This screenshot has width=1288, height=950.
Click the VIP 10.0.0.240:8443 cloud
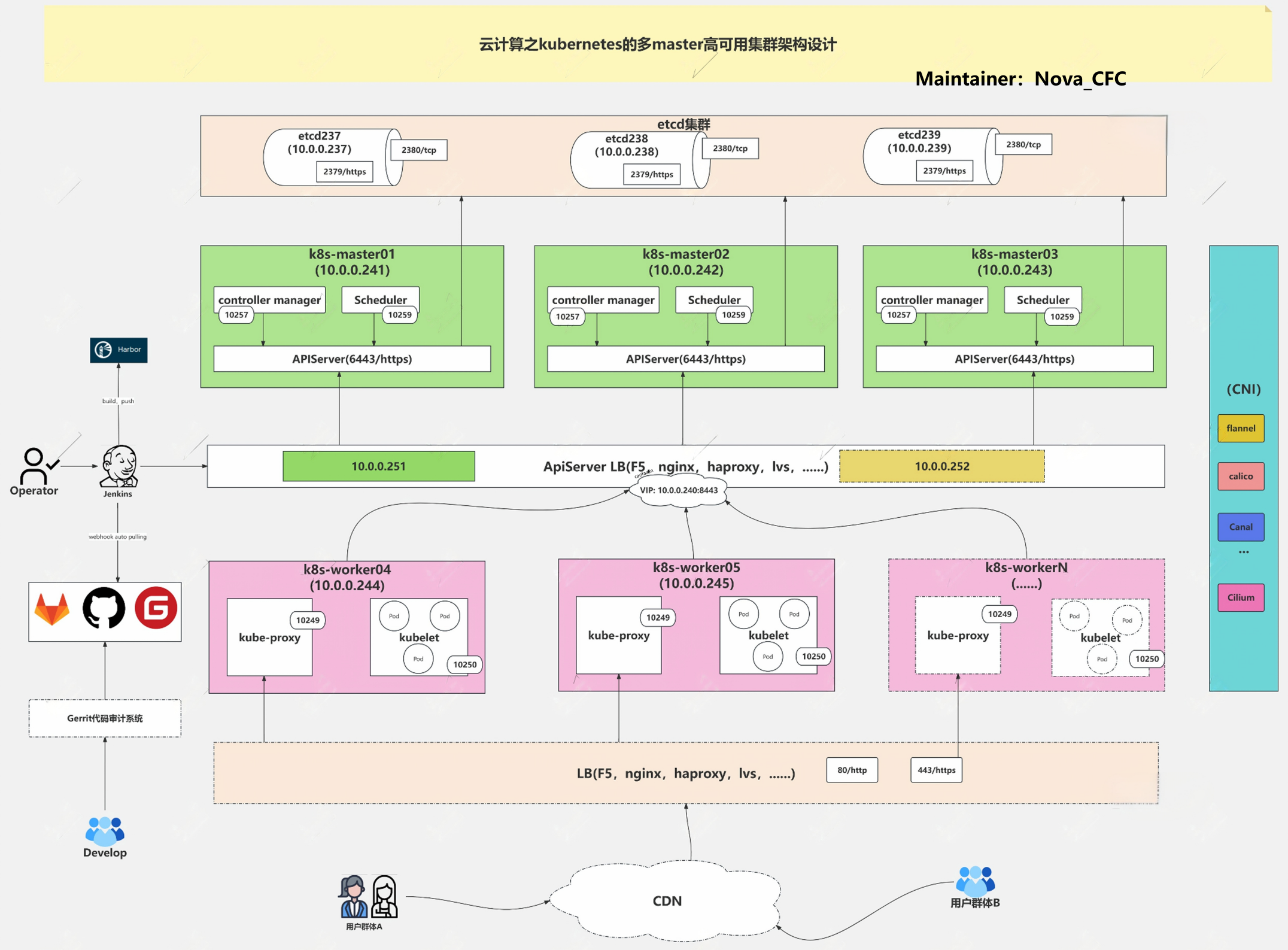point(679,490)
